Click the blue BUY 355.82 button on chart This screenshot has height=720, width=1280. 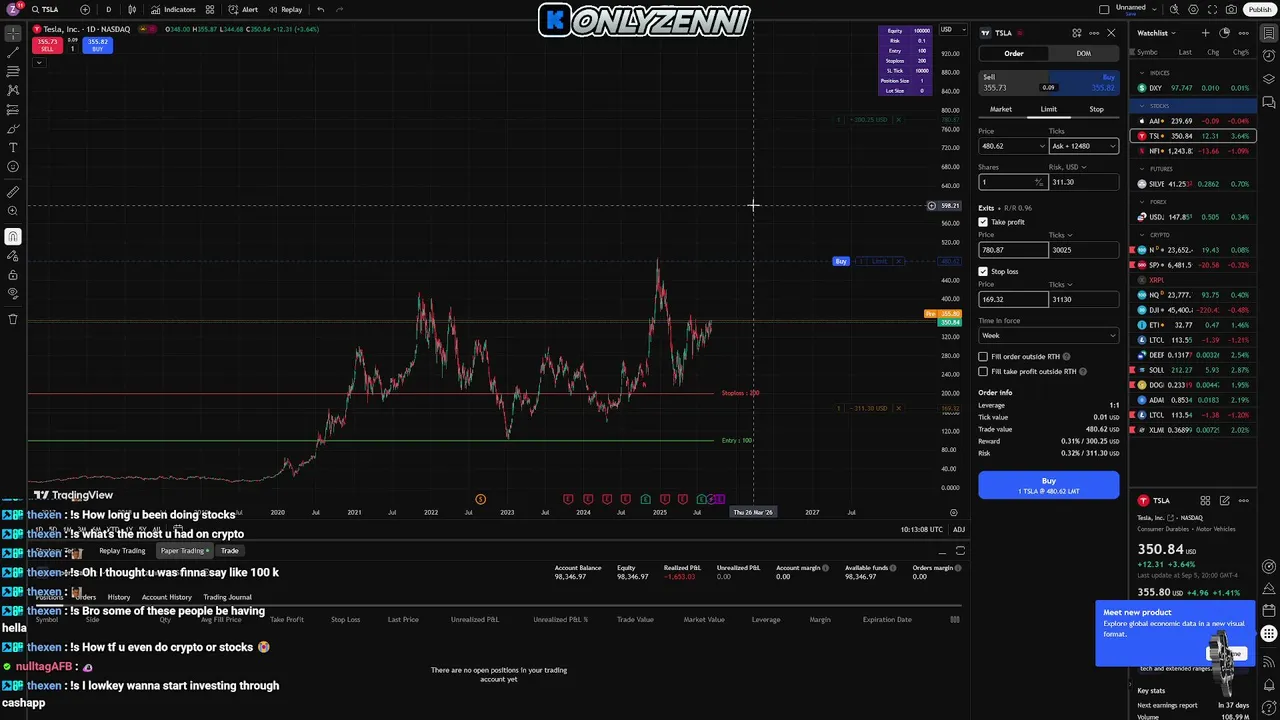(x=98, y=45)
